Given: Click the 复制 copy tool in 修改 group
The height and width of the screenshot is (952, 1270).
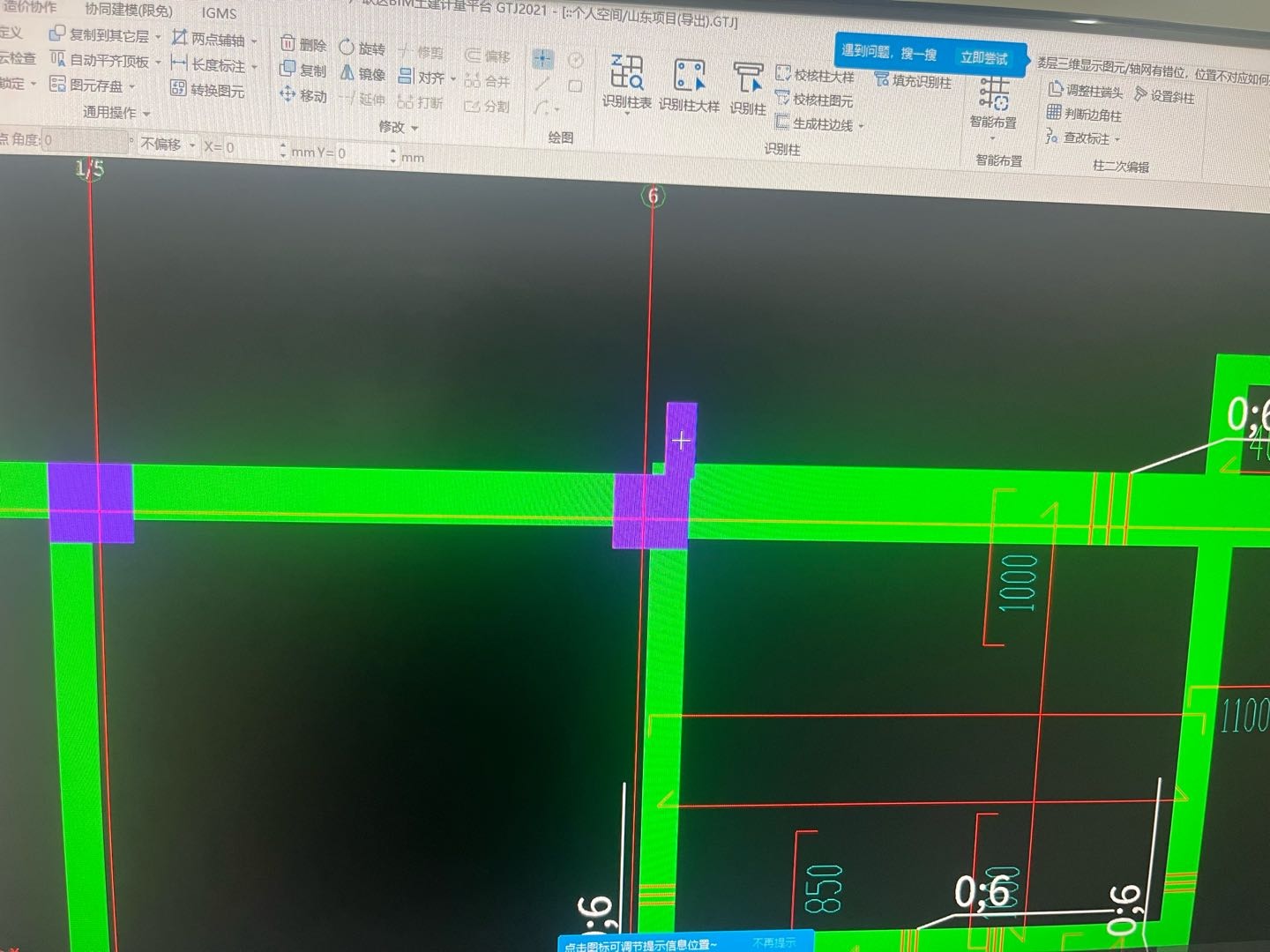Looking at the screenshot, I should (x=303, y=70).
